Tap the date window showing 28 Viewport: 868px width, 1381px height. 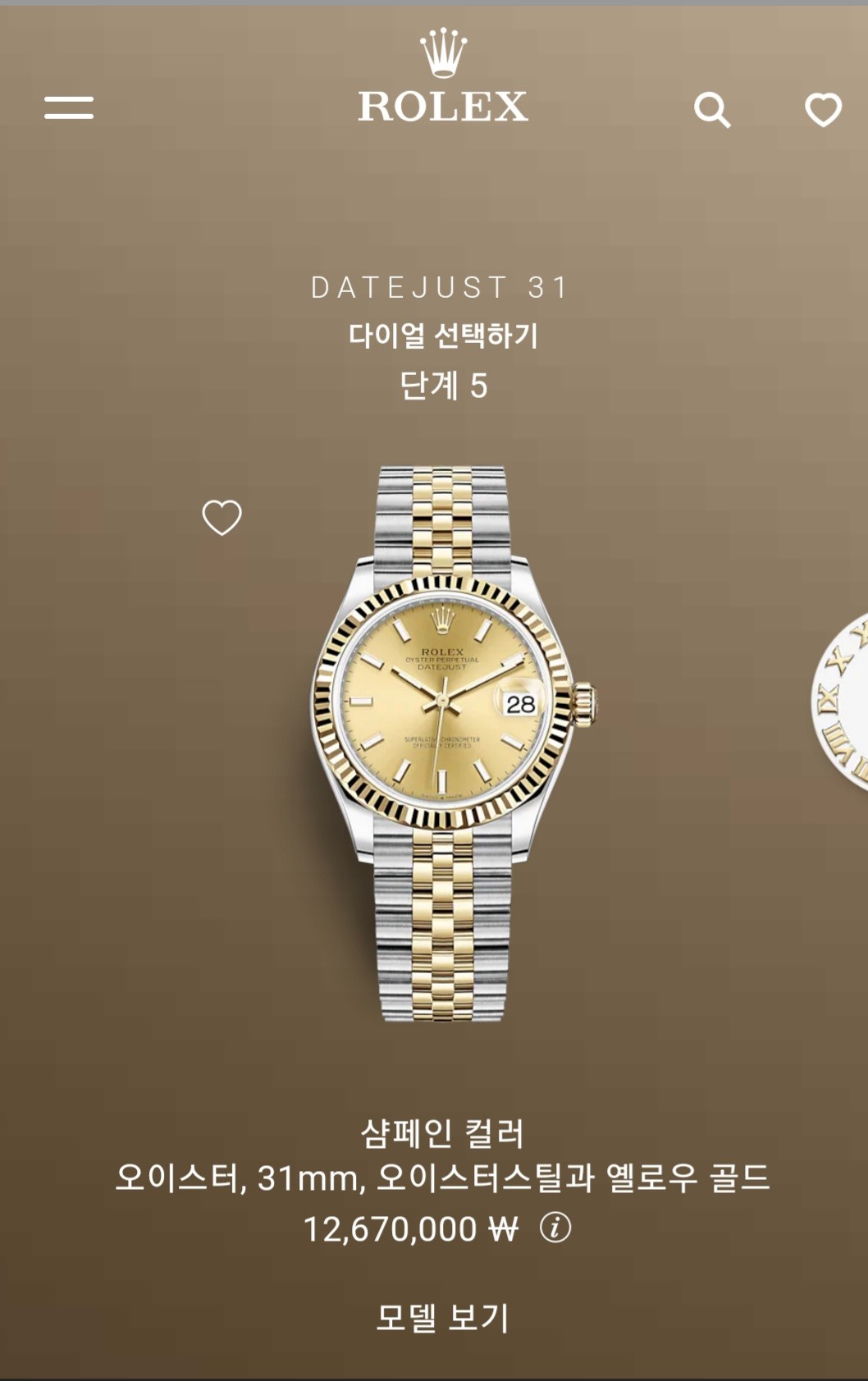pos(520,704)
